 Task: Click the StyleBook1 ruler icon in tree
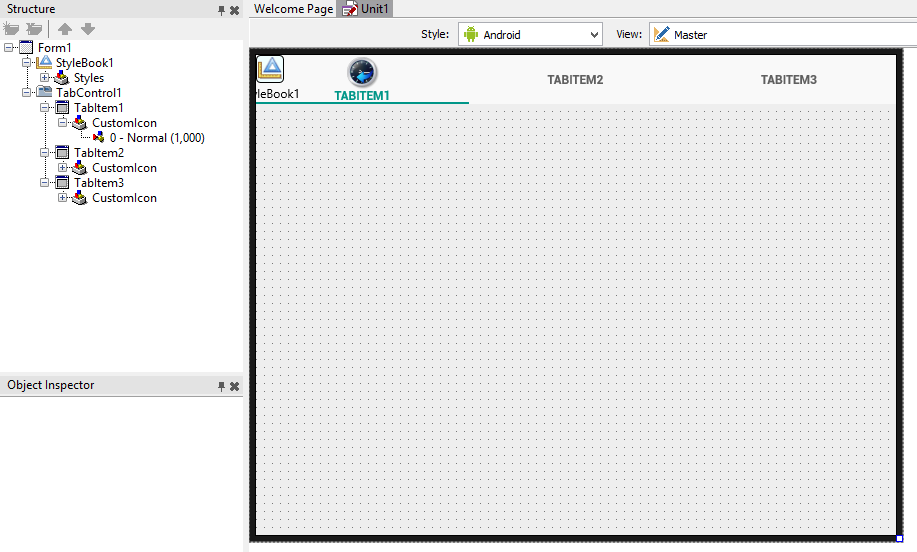pos(44,62)
